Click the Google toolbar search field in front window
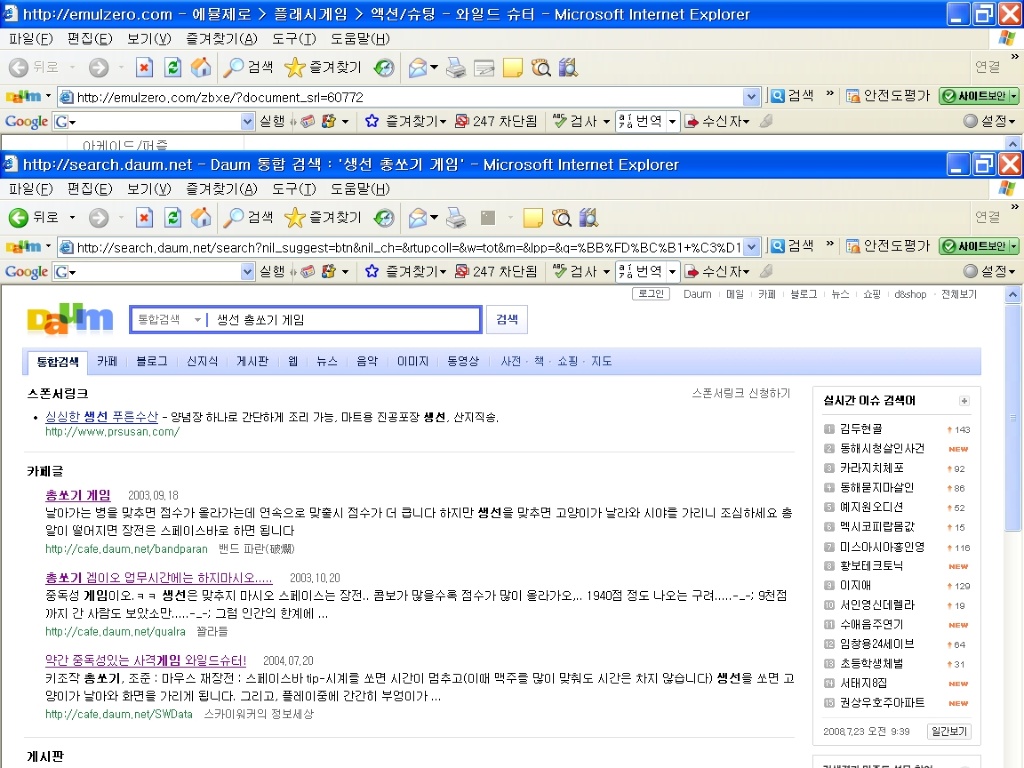 tap(153, 271)
